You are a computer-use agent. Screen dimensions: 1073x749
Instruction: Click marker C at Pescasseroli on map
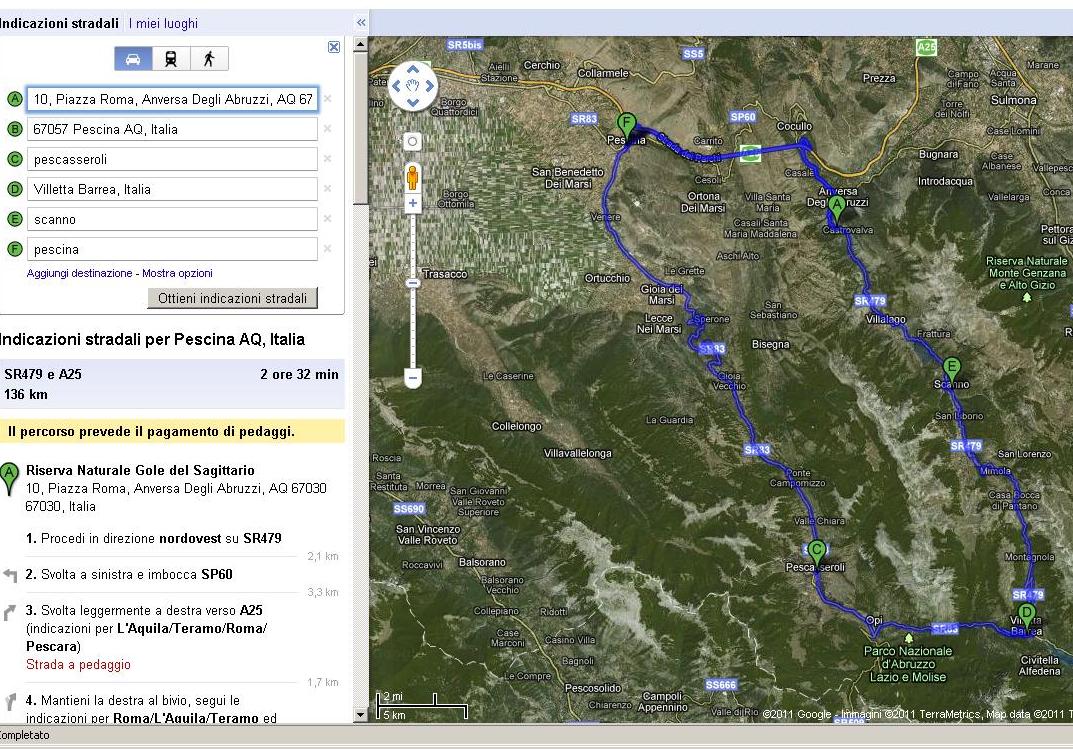coord(816,551)
